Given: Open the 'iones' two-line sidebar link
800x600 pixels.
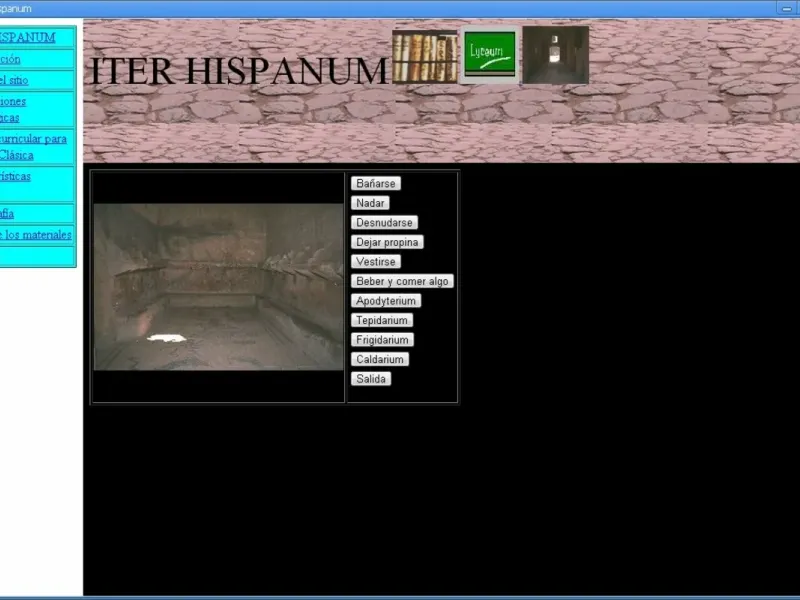Looking at the screenshot, I should 13,109.
